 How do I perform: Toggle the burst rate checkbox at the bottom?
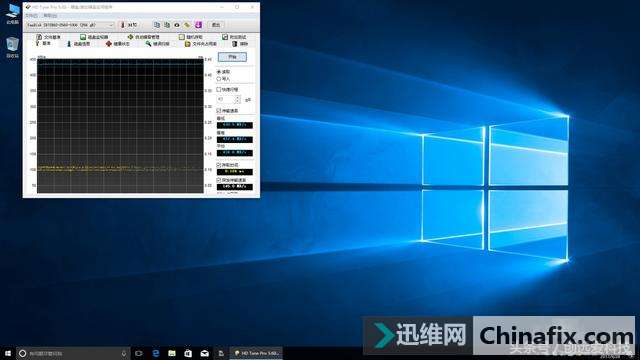[219, 180]
